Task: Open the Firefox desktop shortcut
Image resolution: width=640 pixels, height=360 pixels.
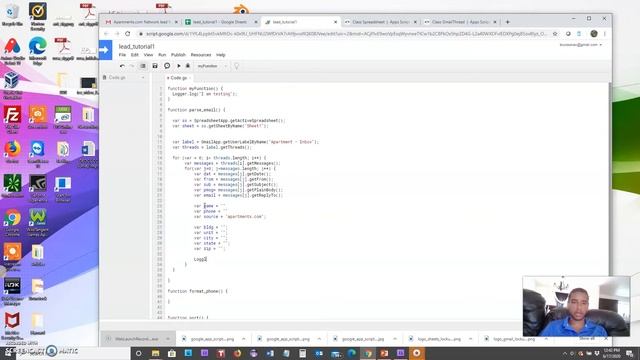Action: [x=12, y=152]
